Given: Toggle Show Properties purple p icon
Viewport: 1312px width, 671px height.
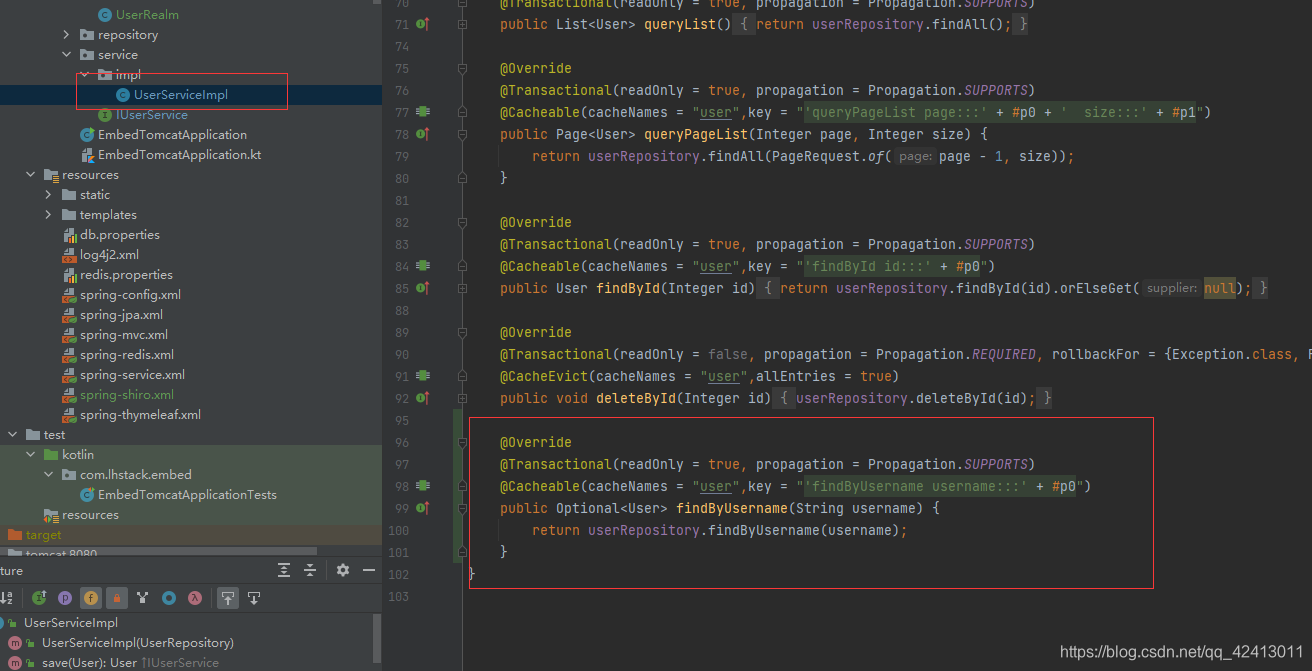Looking at the screenshot, I should 65,598.
